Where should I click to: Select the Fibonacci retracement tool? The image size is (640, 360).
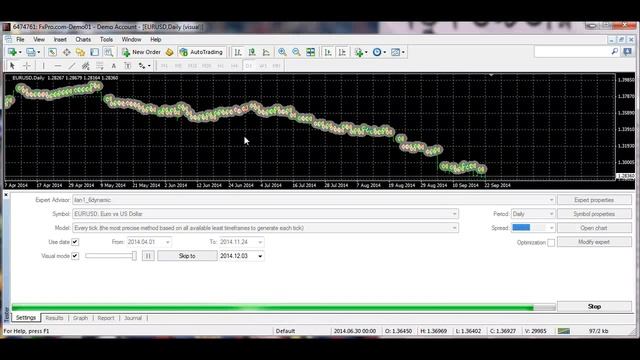tap(100, 66)
